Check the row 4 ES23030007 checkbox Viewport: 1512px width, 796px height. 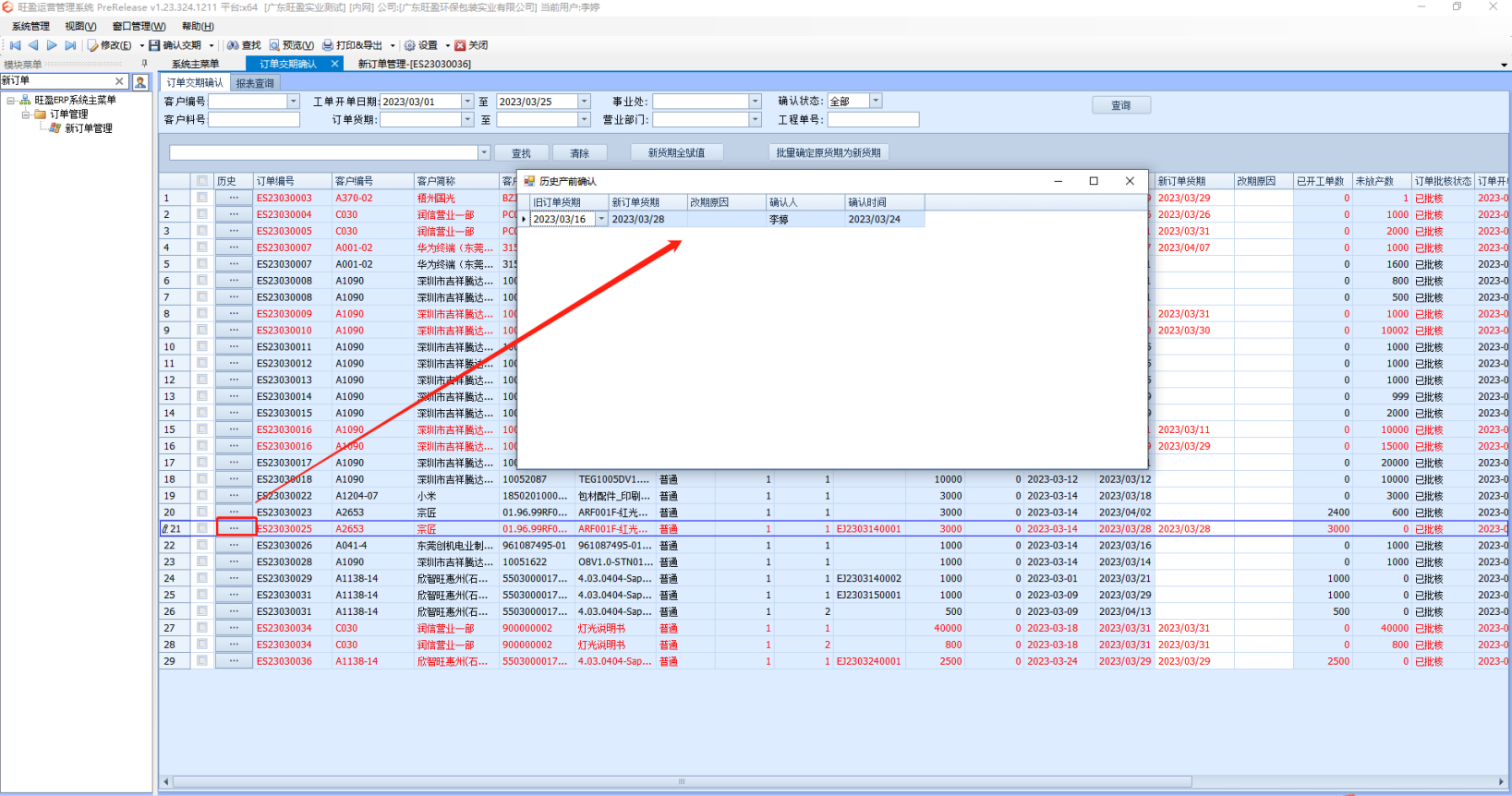[x=201, y=247]
